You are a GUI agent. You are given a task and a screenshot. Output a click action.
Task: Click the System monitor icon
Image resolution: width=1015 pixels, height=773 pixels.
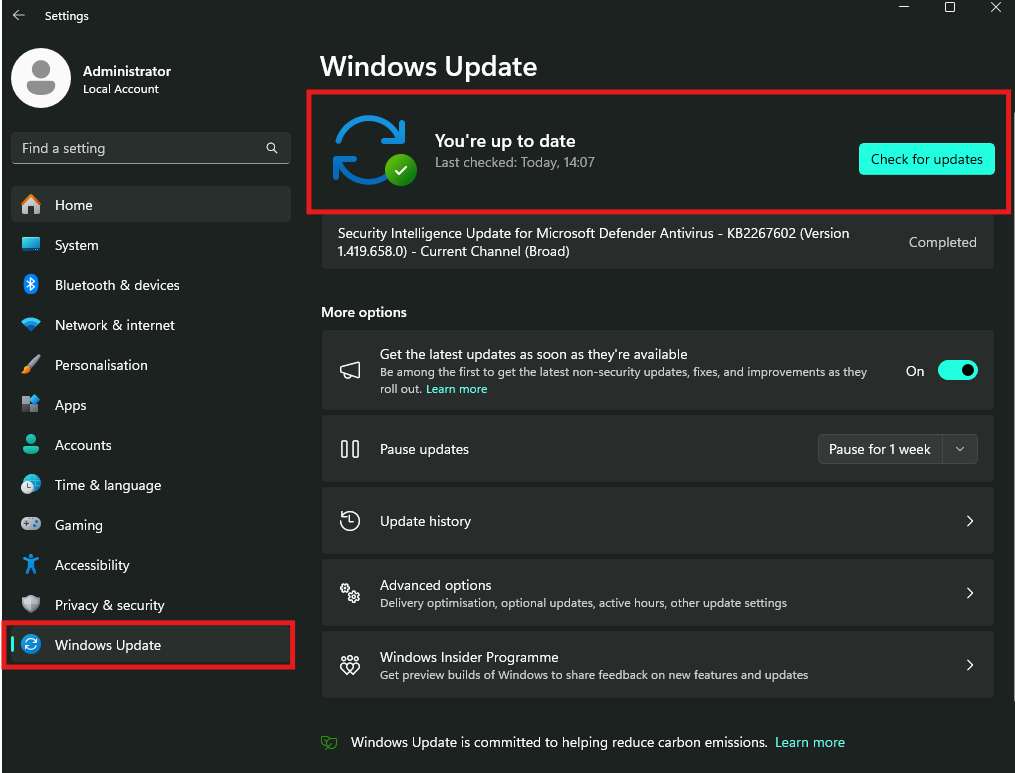[x=30, y=245]
